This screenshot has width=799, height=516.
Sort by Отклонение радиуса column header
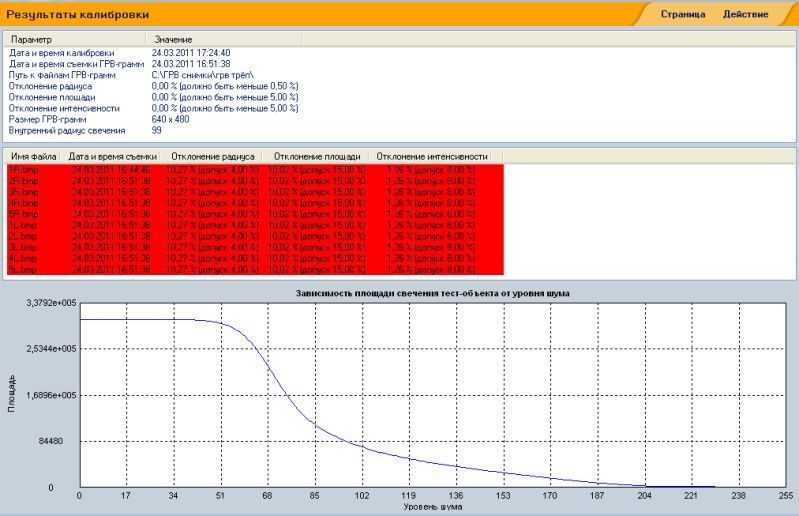[x=212, y=156]
